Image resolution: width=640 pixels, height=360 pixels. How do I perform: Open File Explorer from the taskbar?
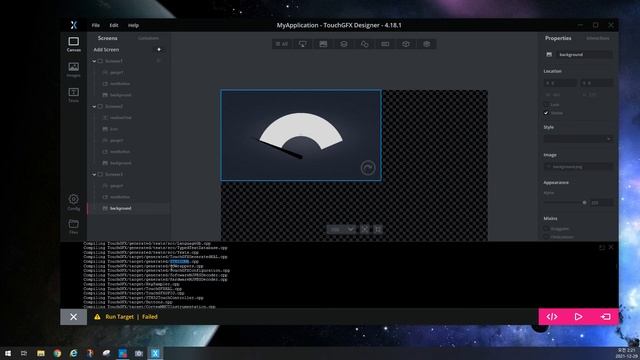coord(41,353)
